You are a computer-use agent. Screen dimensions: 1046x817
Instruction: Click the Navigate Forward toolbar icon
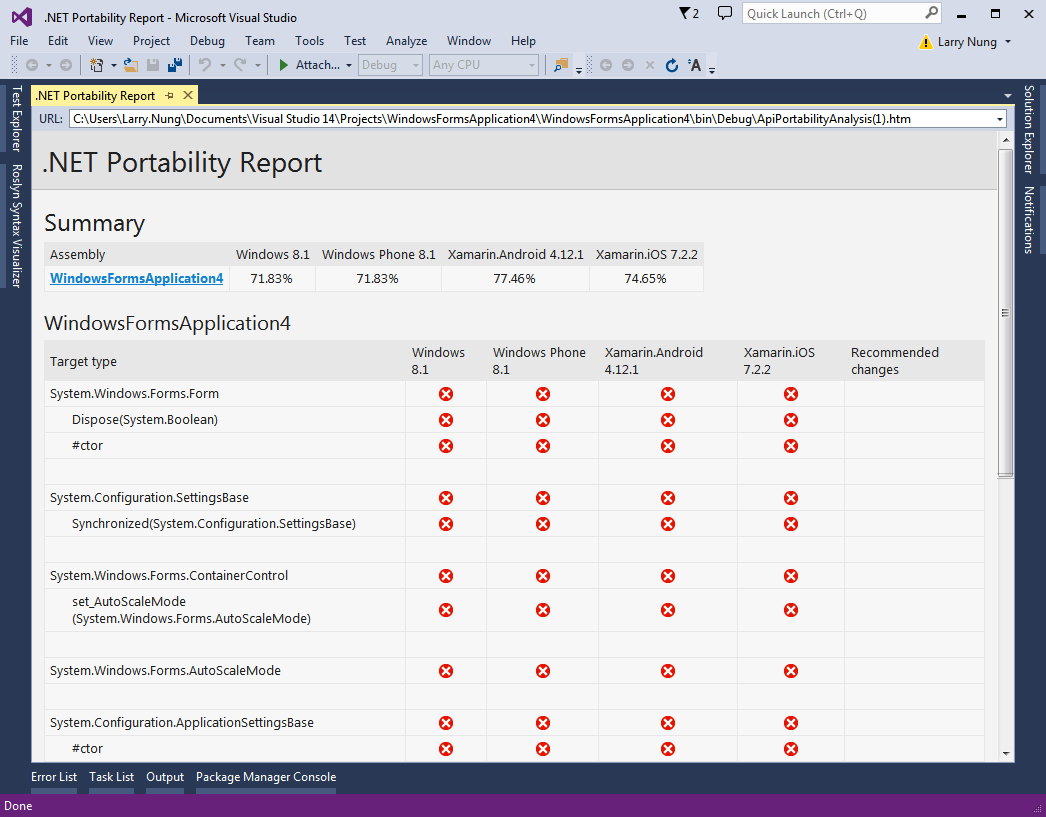66,65
